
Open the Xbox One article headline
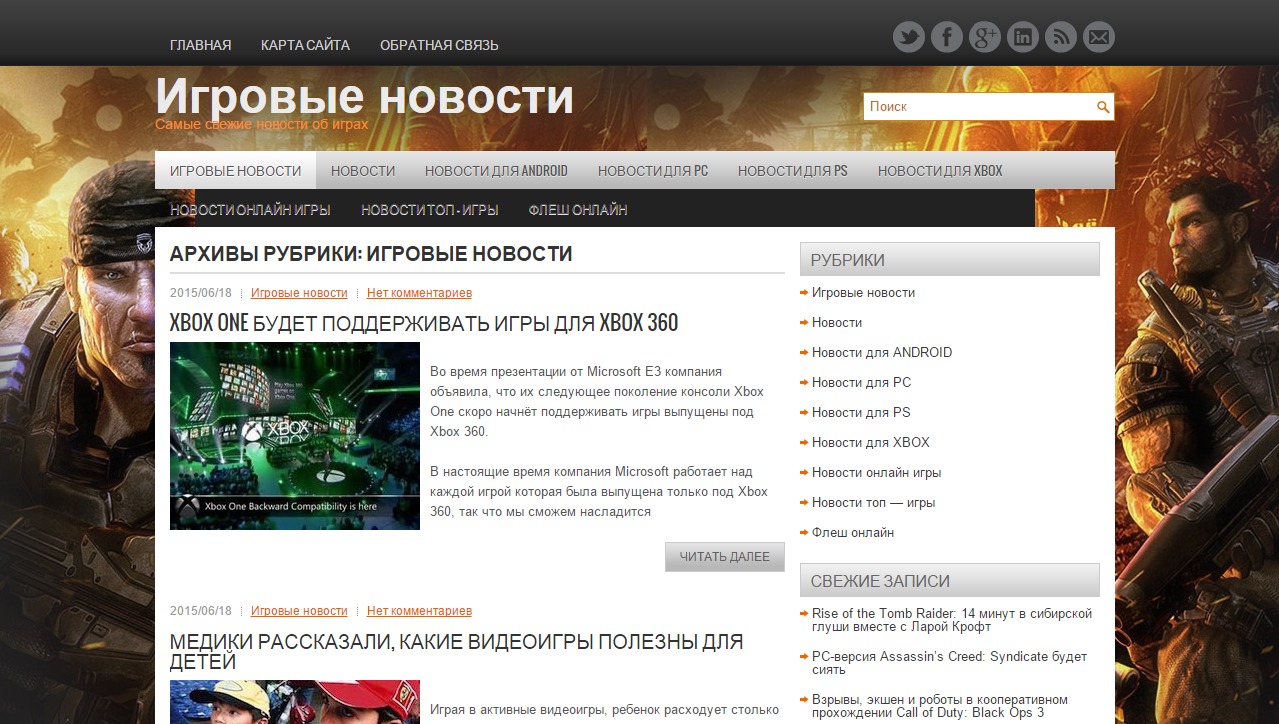click(x=424, y=323)
